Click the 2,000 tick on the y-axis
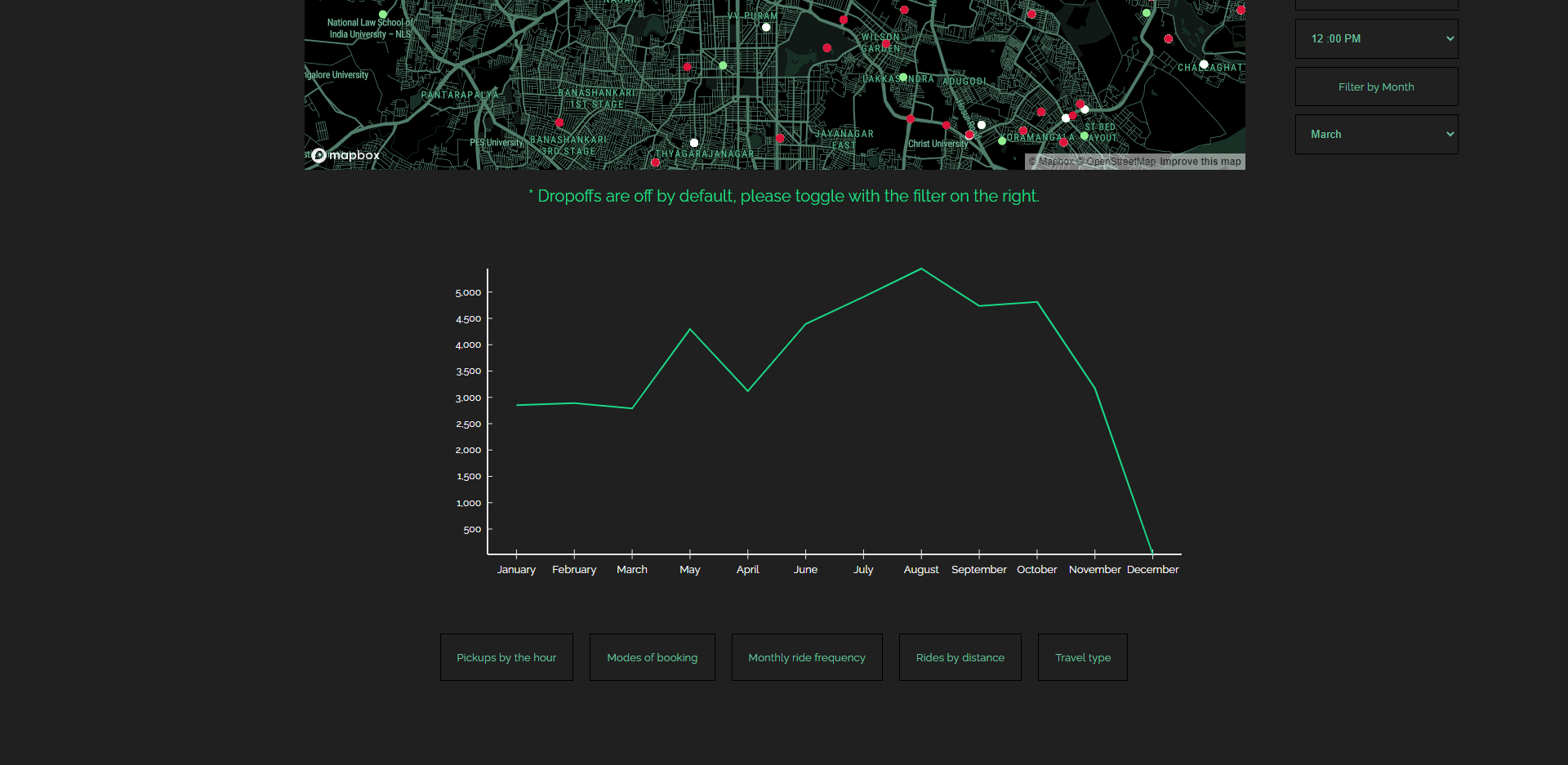1568x765 pixels. coord(469,451)
